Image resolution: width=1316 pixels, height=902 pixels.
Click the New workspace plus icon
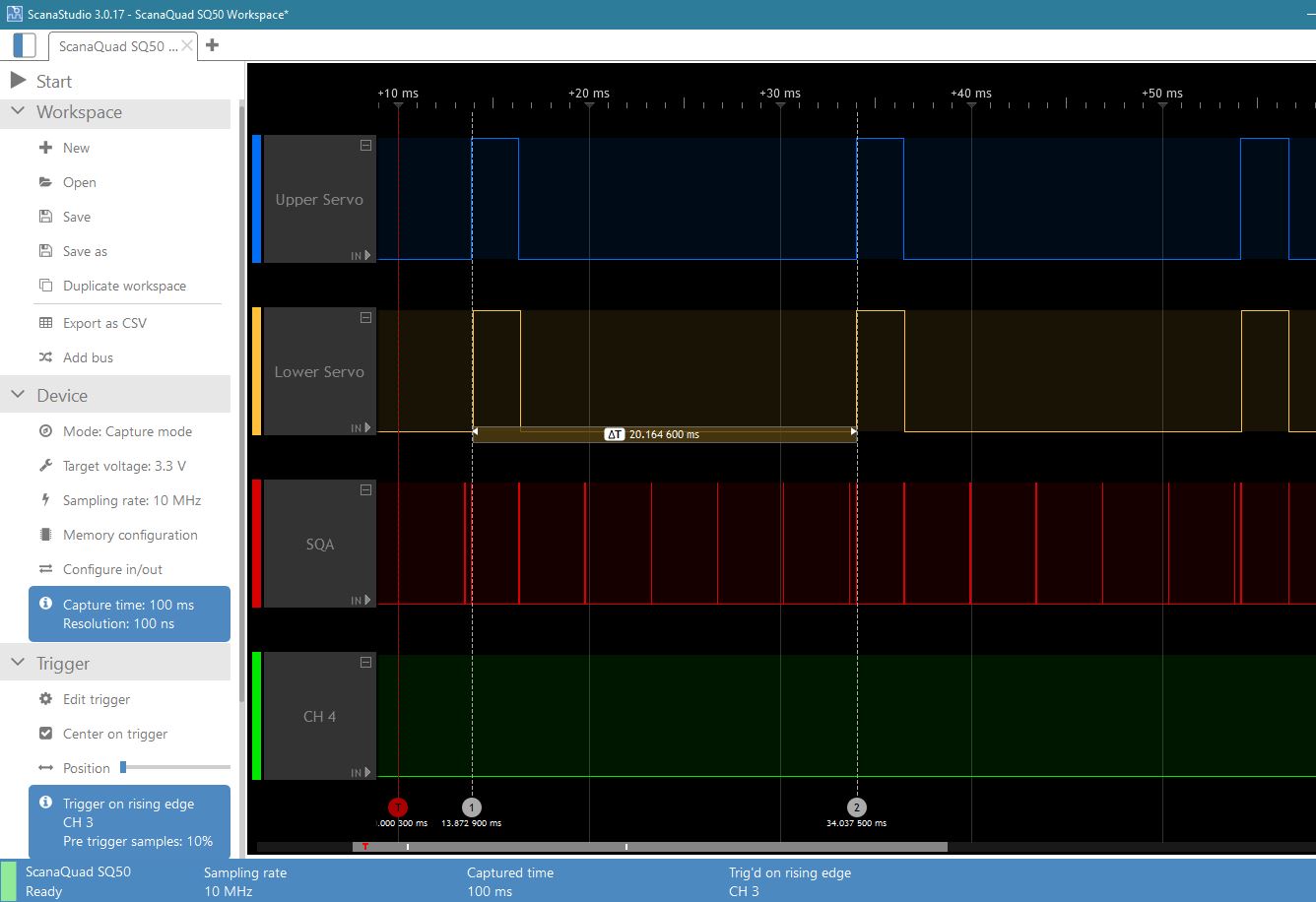pyautogui.click(x=45, y=148)
